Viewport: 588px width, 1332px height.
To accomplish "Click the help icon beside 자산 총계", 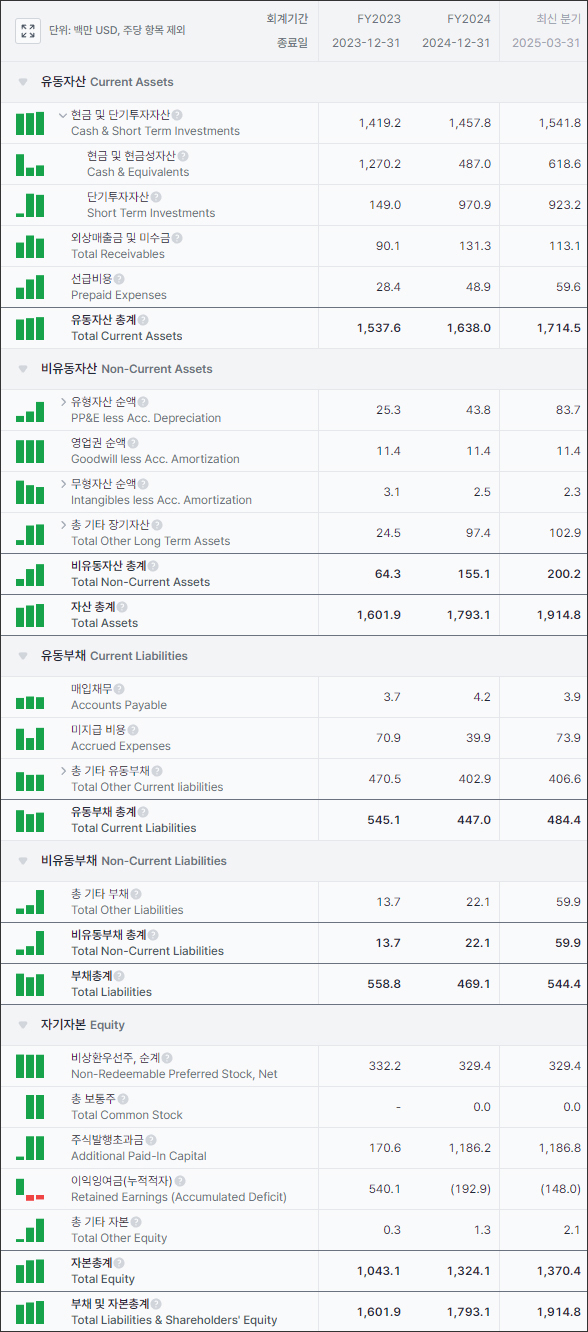I will coord(122,607).
